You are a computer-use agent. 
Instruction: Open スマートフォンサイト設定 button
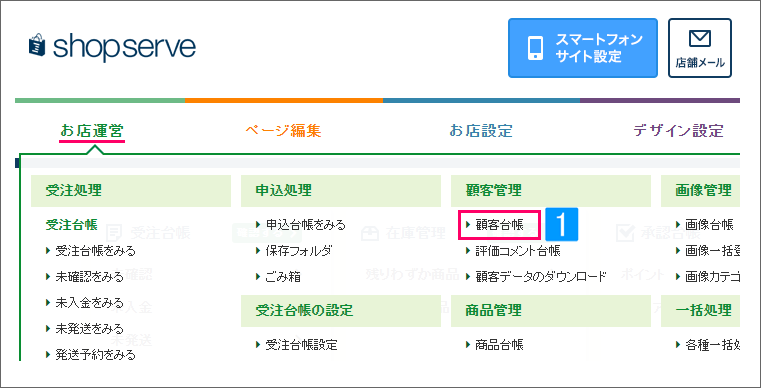[x=582, y=48]
